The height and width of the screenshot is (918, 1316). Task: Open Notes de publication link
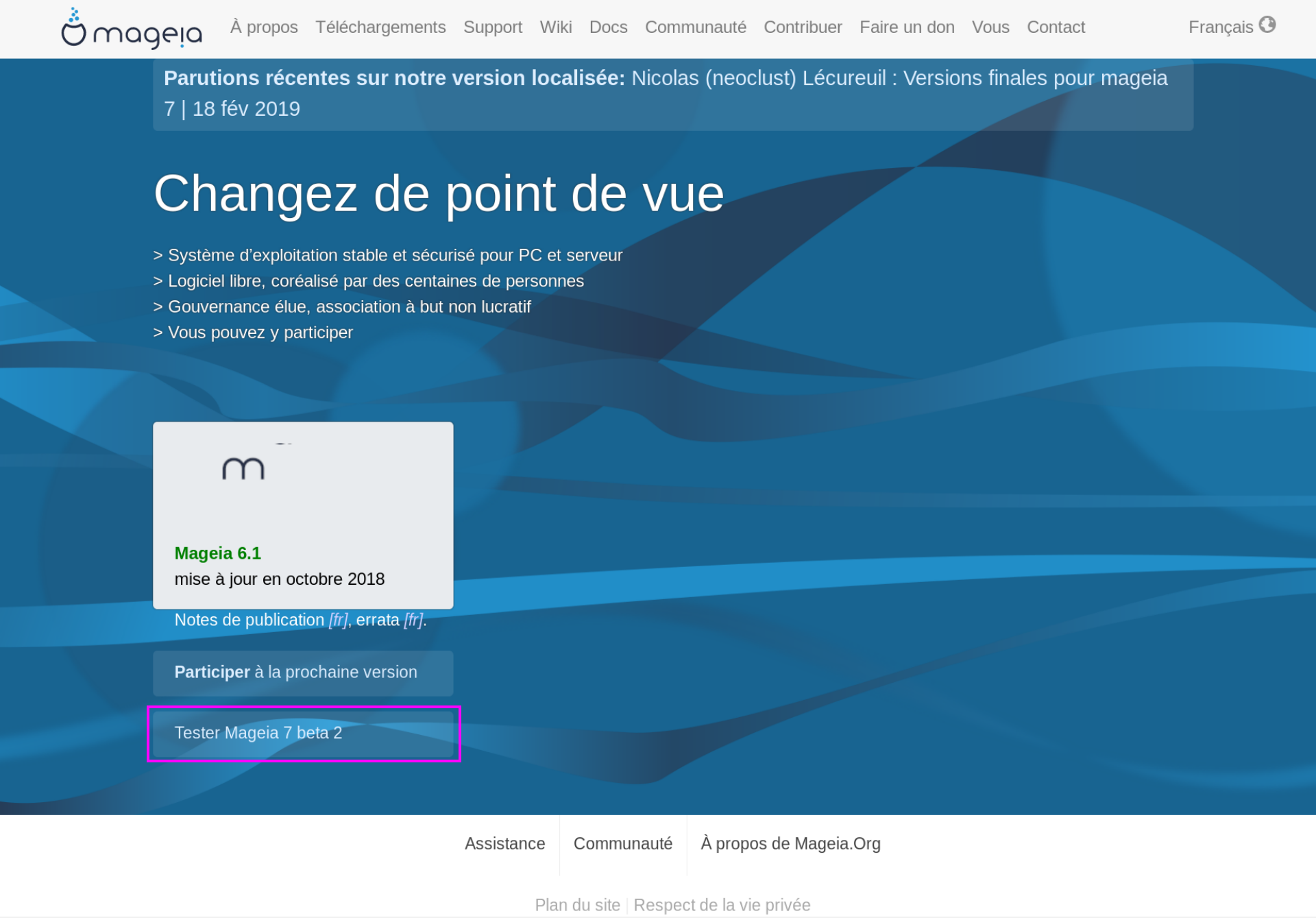coord(249,620)
